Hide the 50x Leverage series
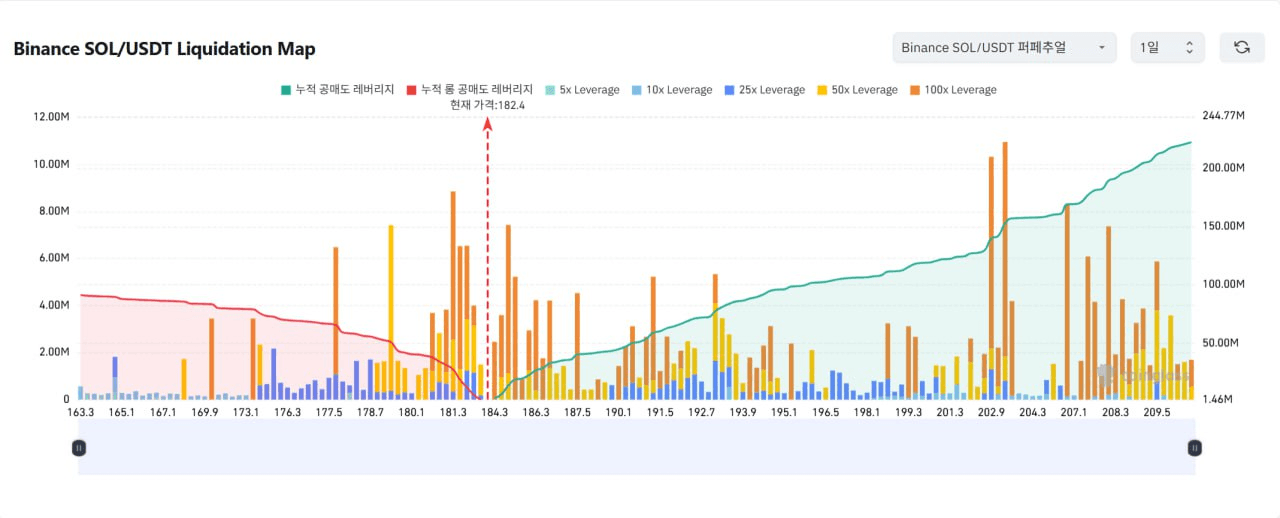The image size is (1280, 518). pyautogui.click(x=855, y=90)
